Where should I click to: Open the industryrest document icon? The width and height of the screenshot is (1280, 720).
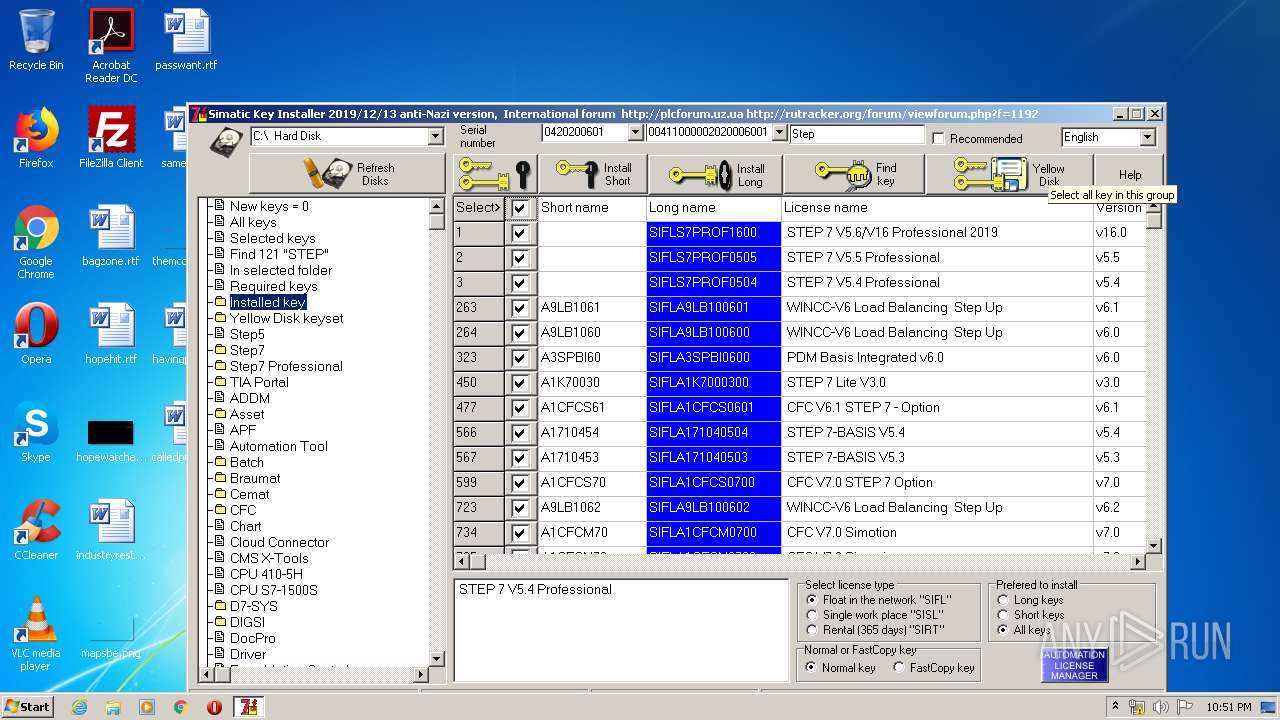click(111, 530)
